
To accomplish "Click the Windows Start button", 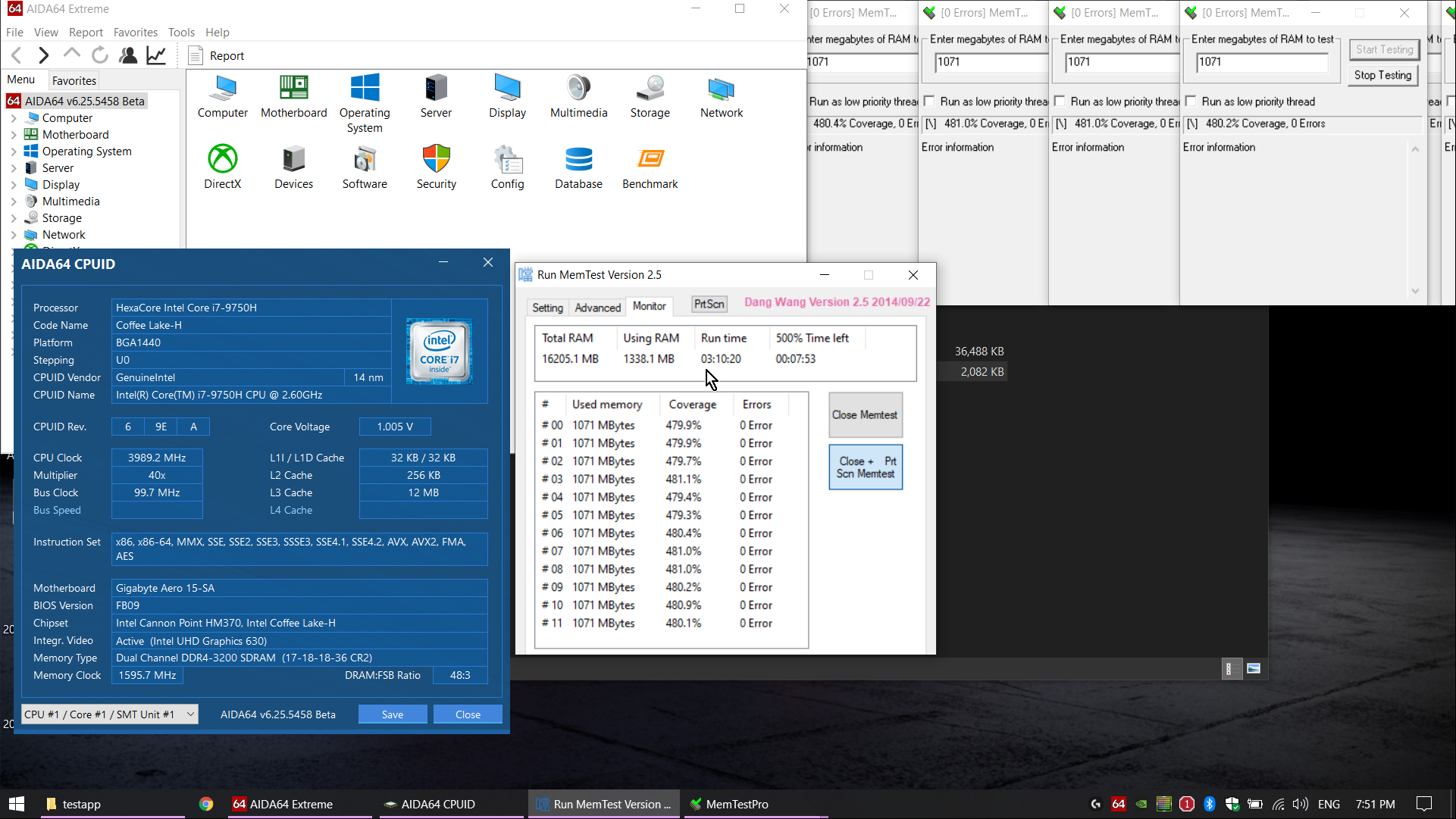I will (17, 804).
